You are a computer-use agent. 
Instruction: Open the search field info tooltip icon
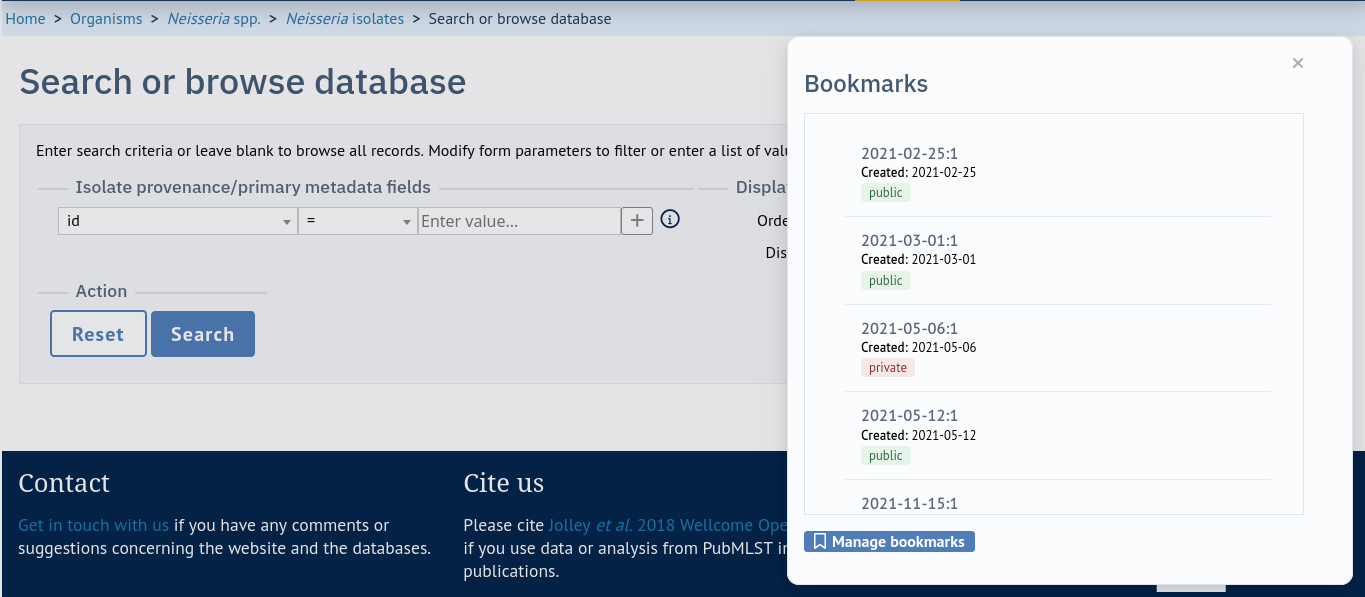tap(671, 219)
